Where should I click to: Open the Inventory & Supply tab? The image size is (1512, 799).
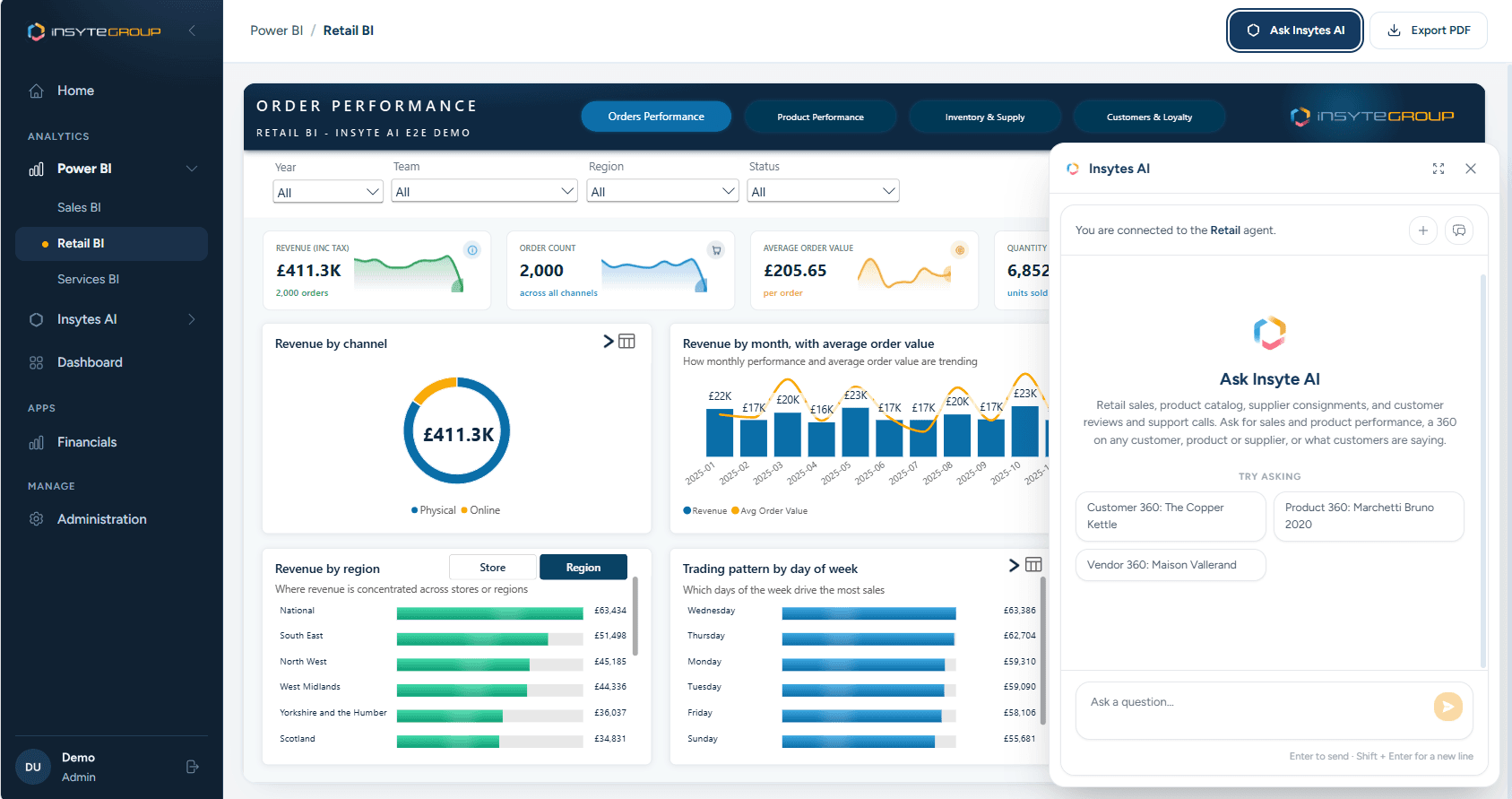point(985,117)
